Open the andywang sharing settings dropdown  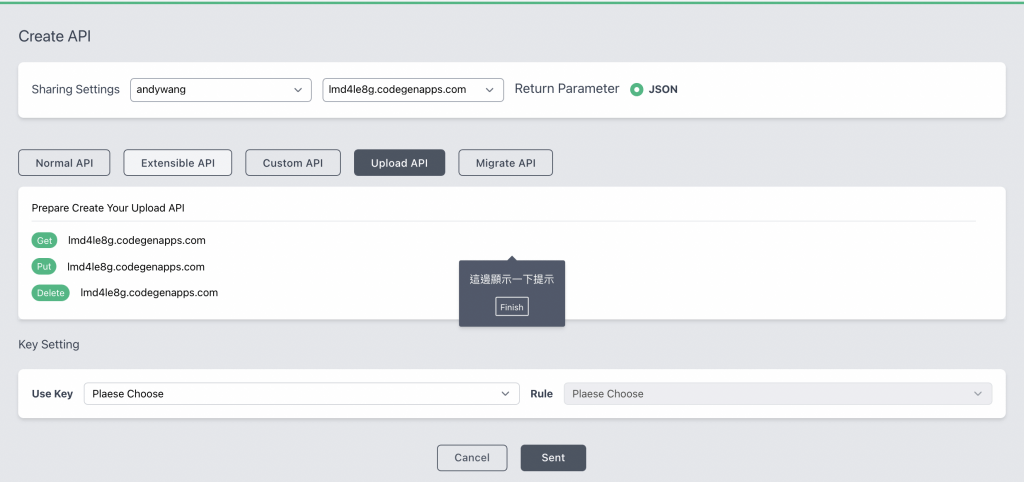point(220,90)
